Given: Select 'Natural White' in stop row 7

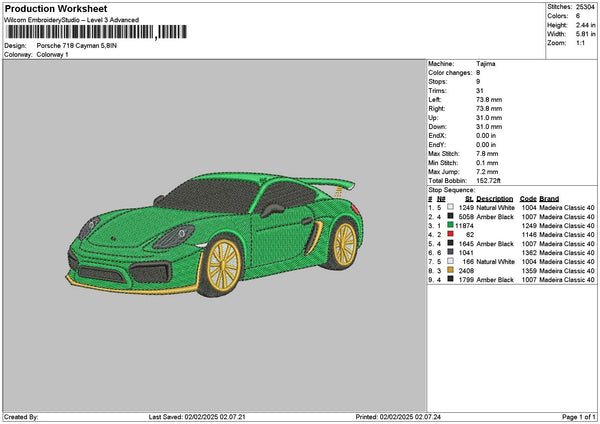Looking at the screenshot, I should tap(495, 262).
